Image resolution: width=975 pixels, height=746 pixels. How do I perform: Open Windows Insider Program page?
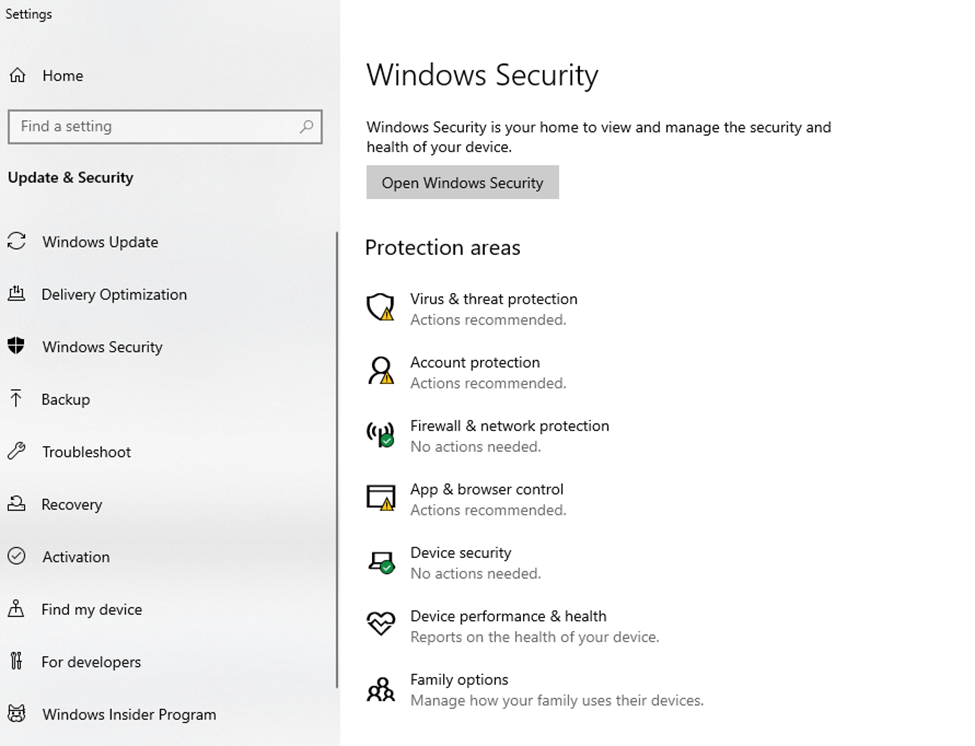(x=129, y=715)
